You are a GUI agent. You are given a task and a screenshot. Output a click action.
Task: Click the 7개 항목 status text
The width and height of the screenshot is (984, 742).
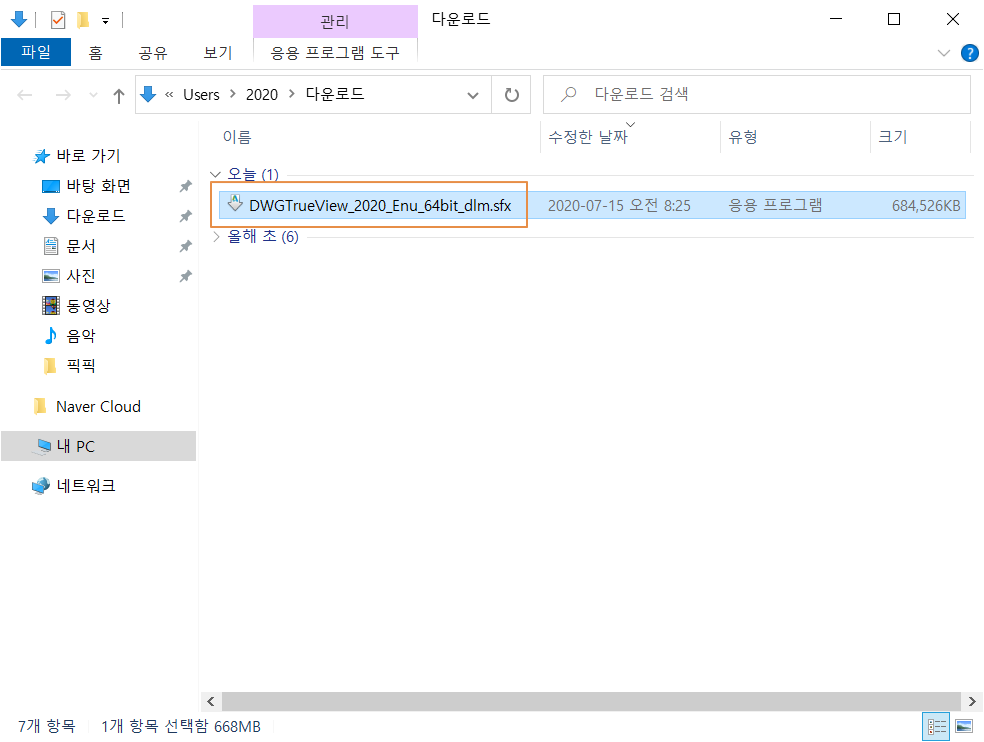(46, 726)
